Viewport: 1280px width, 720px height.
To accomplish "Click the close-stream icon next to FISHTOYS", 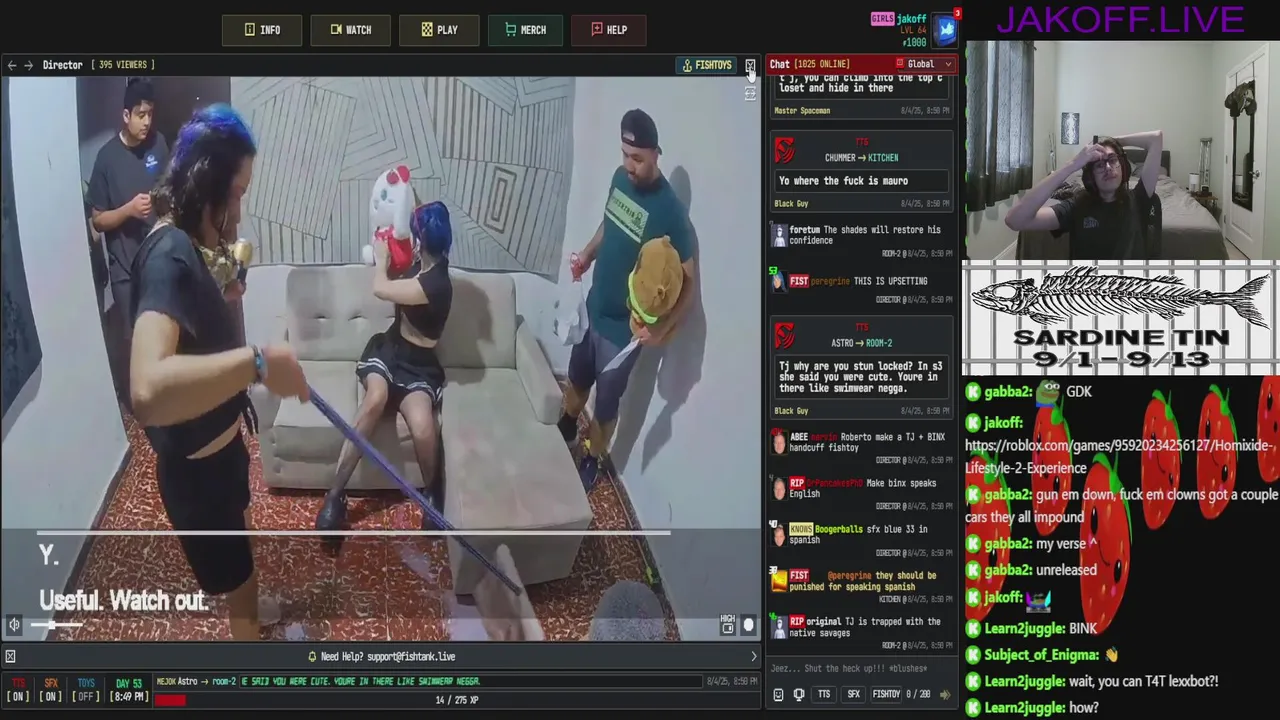I will [750, 66].
